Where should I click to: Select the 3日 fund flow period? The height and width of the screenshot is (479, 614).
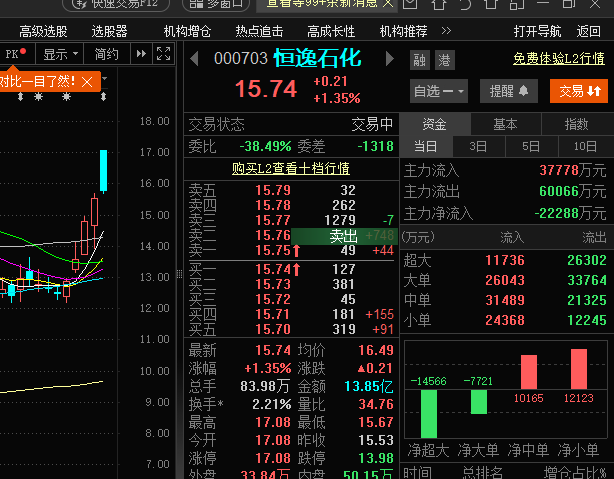[478, 146]
